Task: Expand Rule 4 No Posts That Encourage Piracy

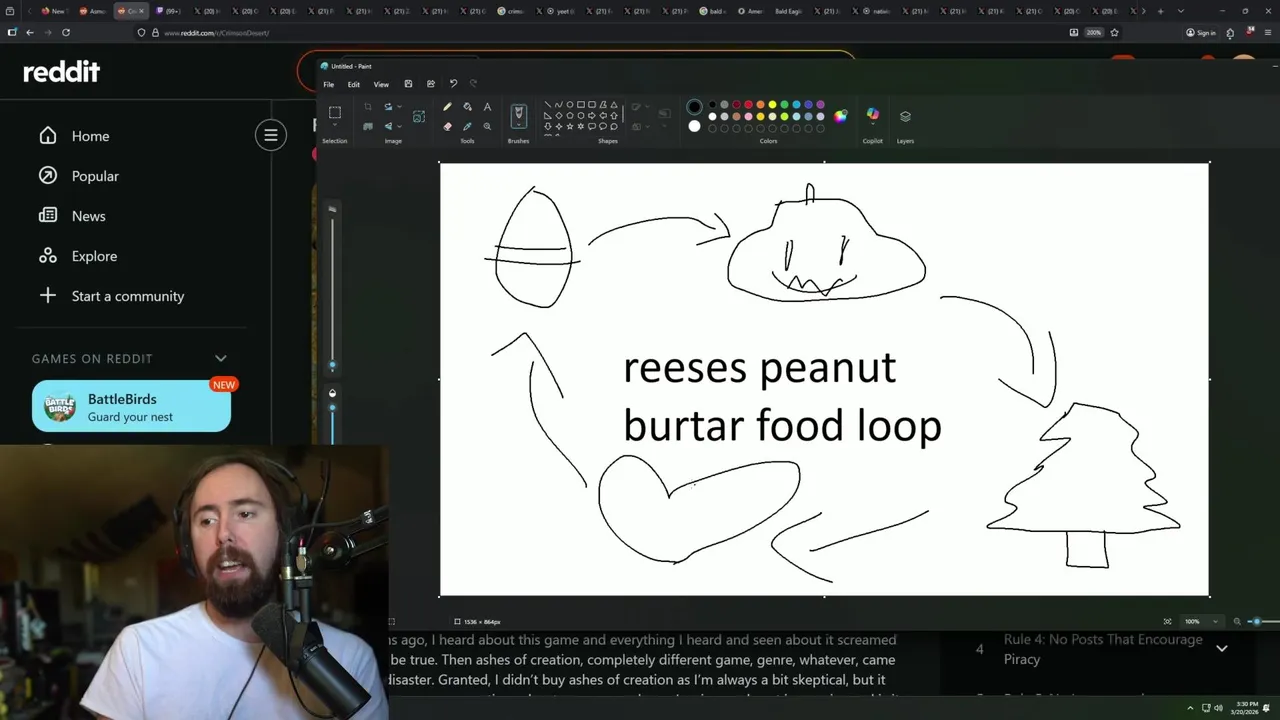Action: tap(1221, 648)
